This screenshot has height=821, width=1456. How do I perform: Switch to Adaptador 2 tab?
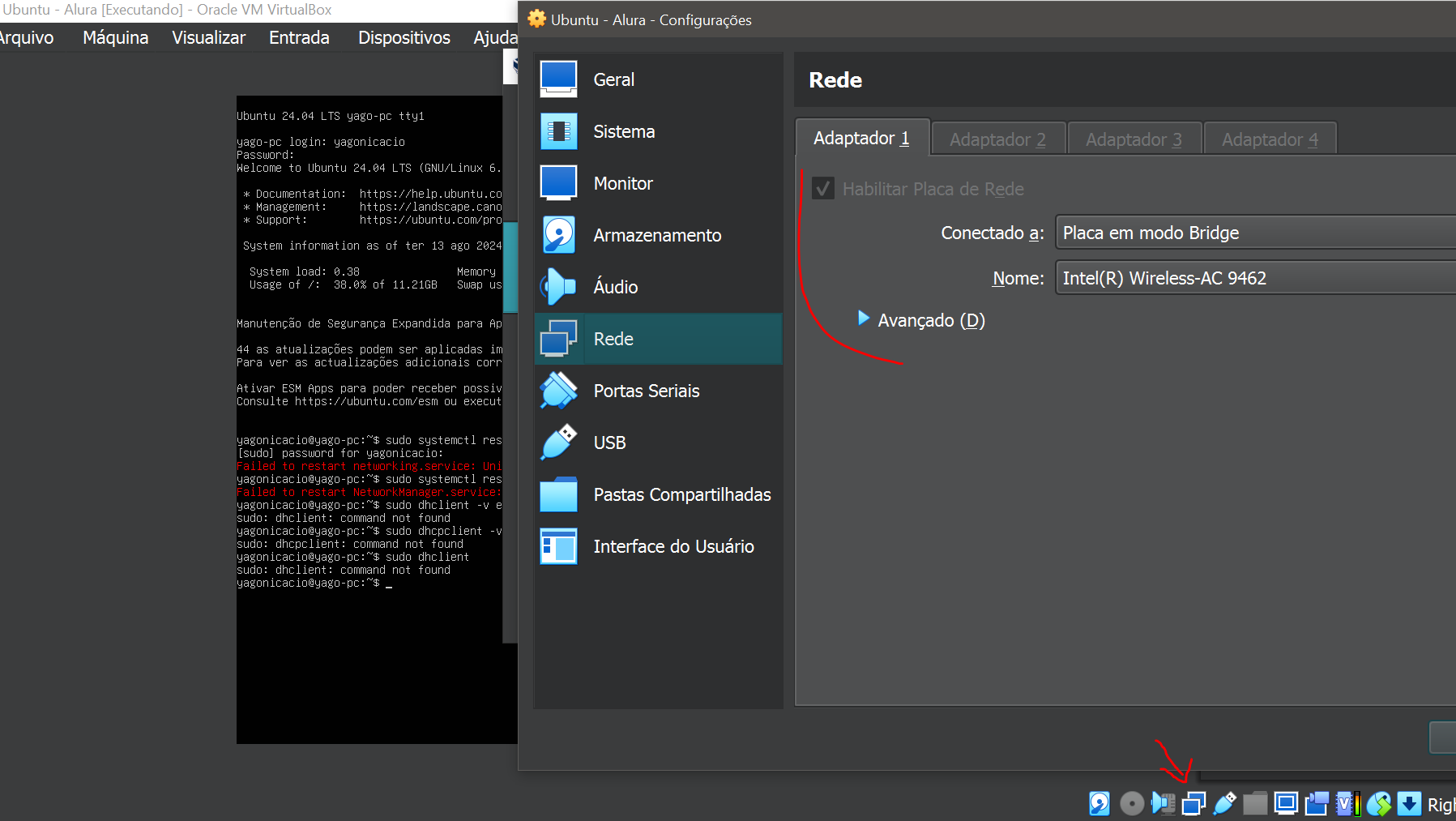(x=997, y=139)
